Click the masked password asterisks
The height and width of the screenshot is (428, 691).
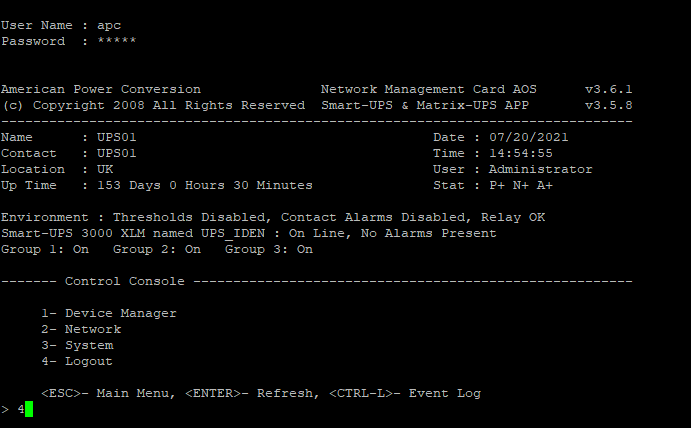coord(116,41)
